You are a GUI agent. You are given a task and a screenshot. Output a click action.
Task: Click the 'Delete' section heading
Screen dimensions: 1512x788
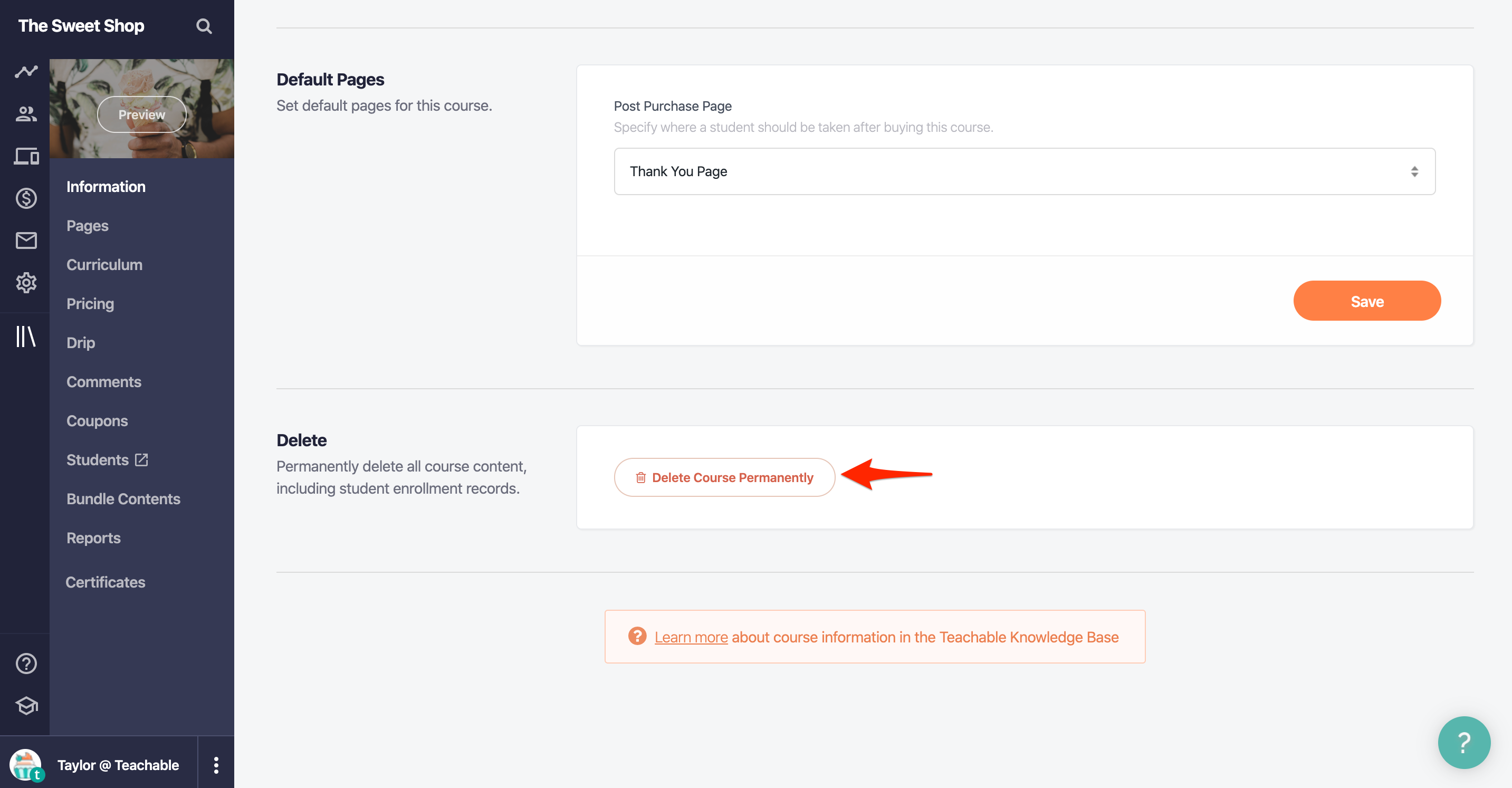point(302,440)
